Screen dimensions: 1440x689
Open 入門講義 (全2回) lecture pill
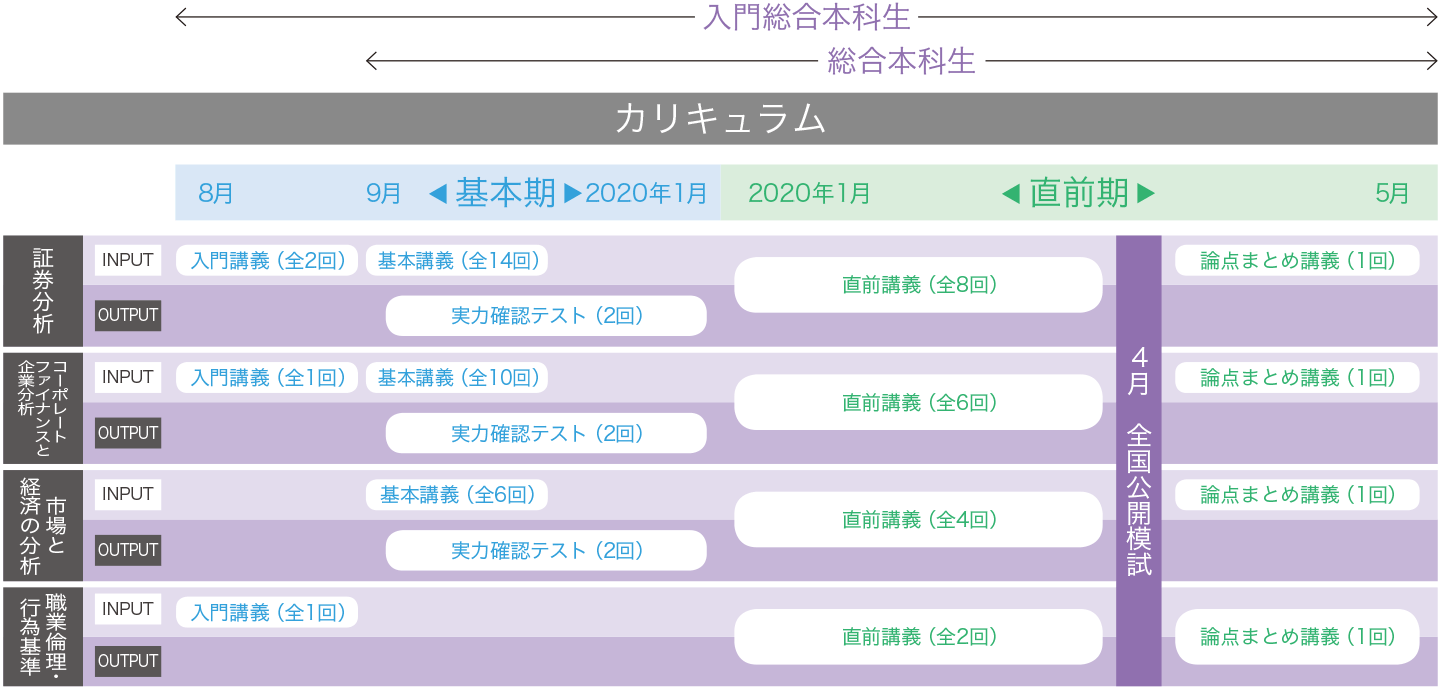(x=268, y=261)
